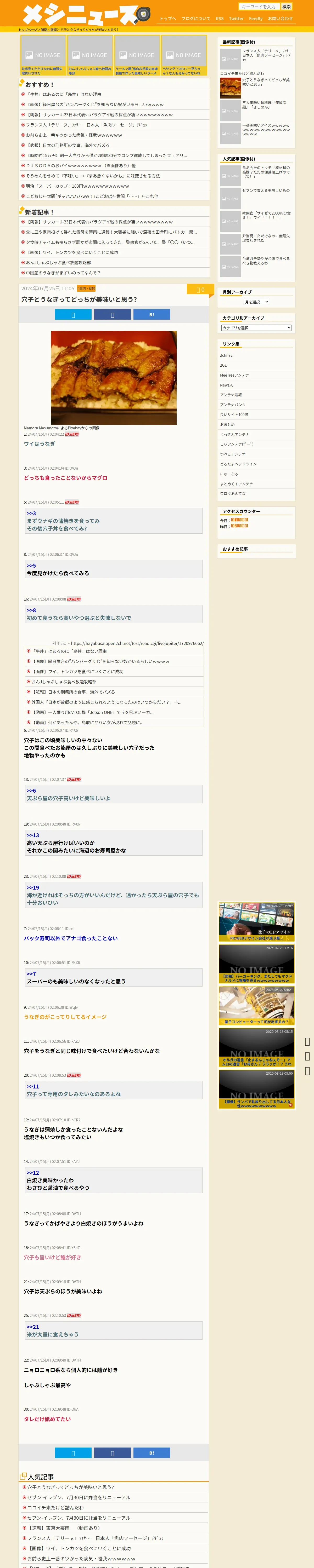The width and height of the screenshot is (314, 1568).
Task: Open 量子コンピューター banner image
Action: pos(257,1006)
